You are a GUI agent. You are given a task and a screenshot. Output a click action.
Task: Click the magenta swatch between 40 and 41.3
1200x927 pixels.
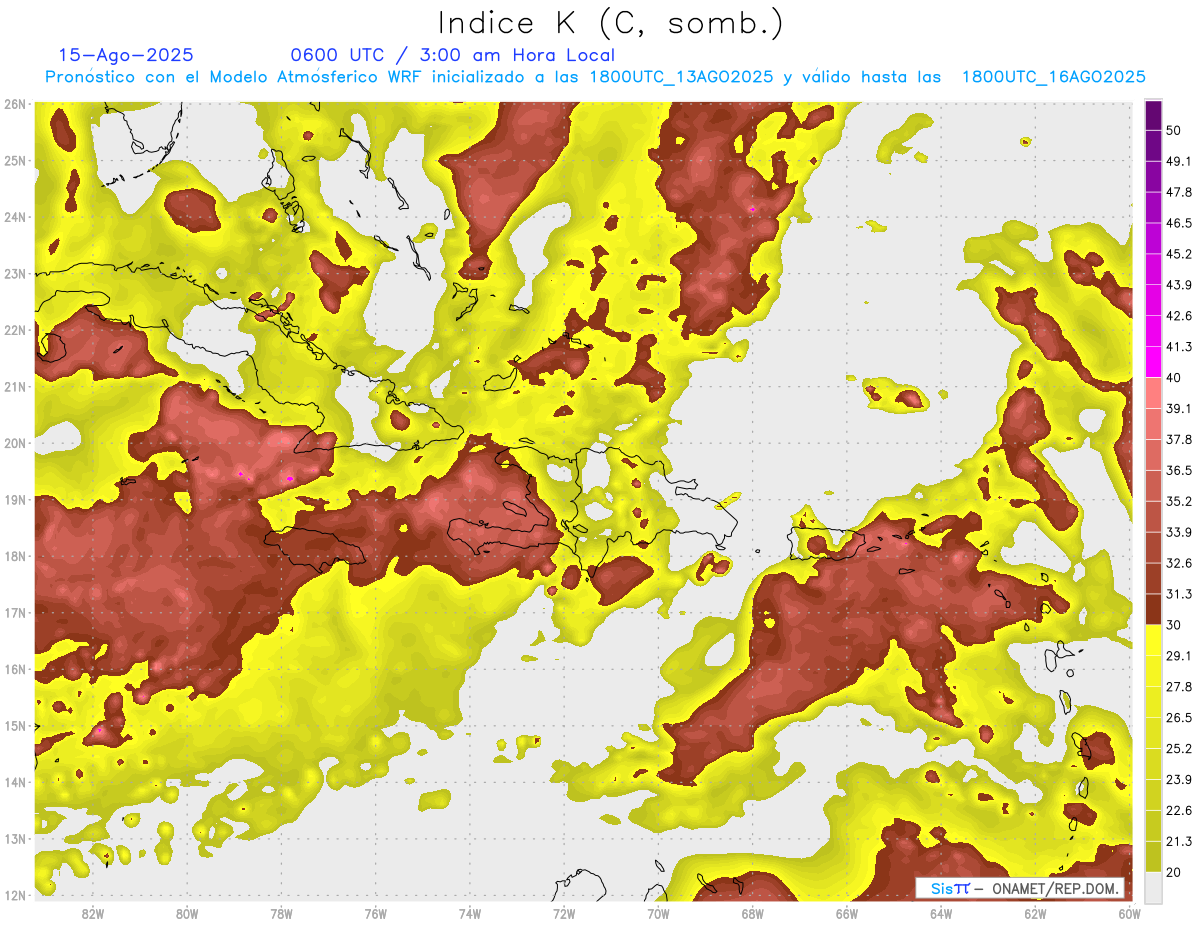pos(1153,362)
